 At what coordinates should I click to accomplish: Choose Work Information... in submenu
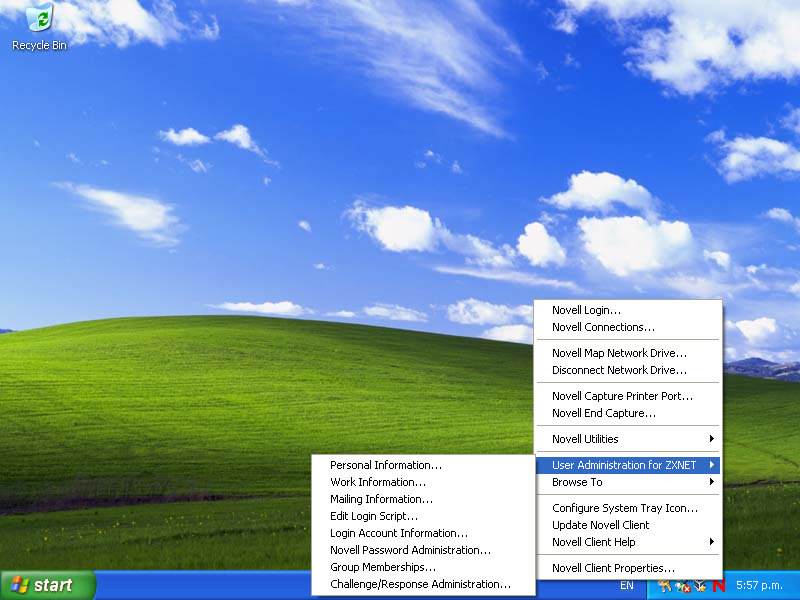423,482
